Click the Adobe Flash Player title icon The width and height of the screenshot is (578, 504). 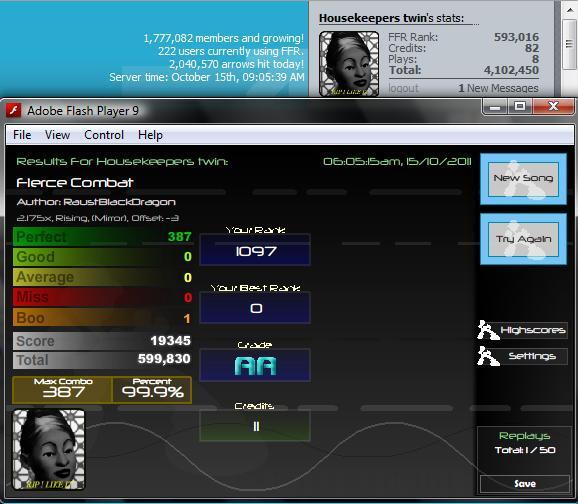click(x=14, y=110)
